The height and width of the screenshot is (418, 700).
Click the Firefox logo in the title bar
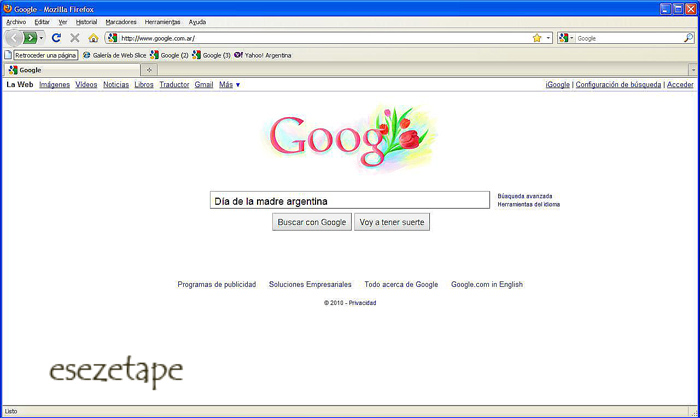click(x=8, y=8)
